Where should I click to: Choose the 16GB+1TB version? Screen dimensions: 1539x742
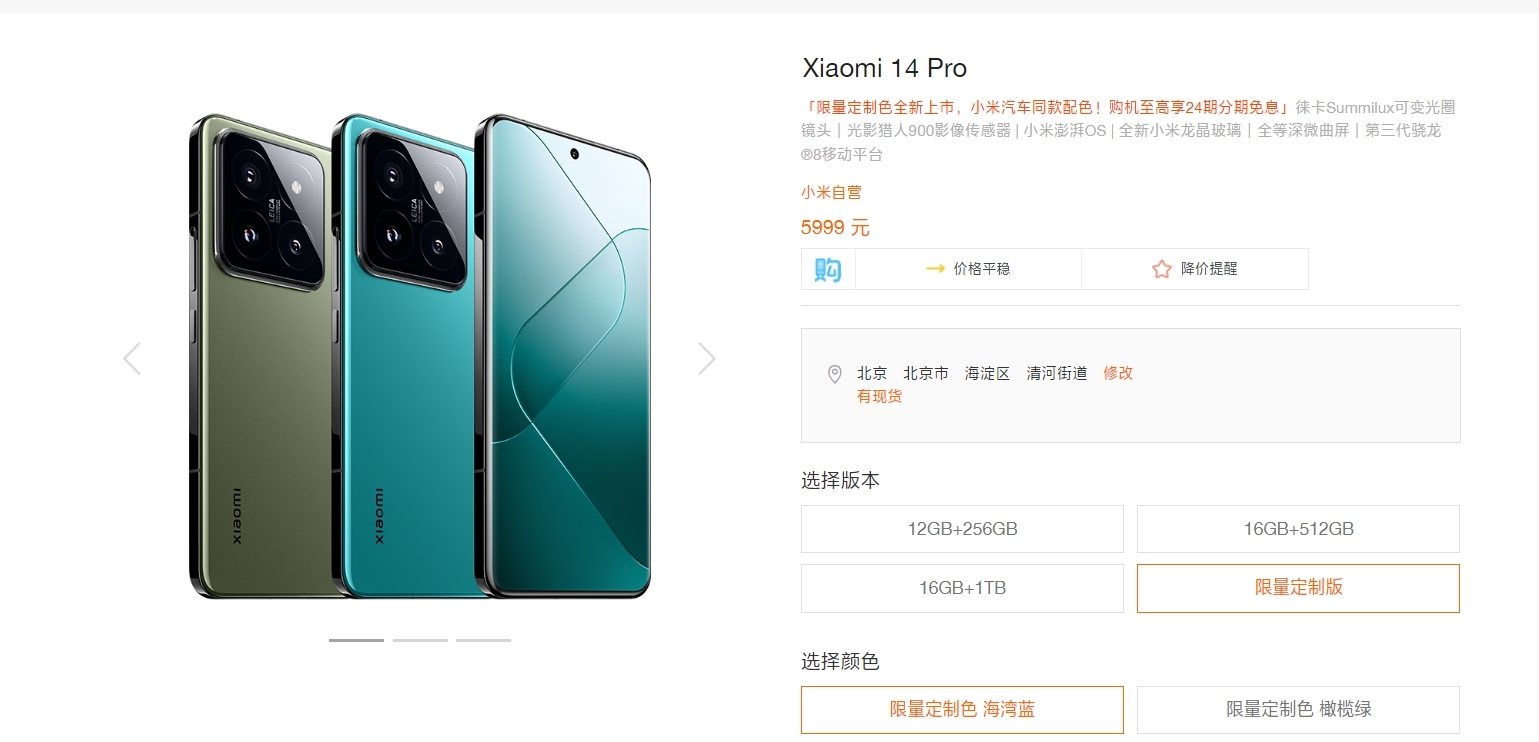[962, 588]
